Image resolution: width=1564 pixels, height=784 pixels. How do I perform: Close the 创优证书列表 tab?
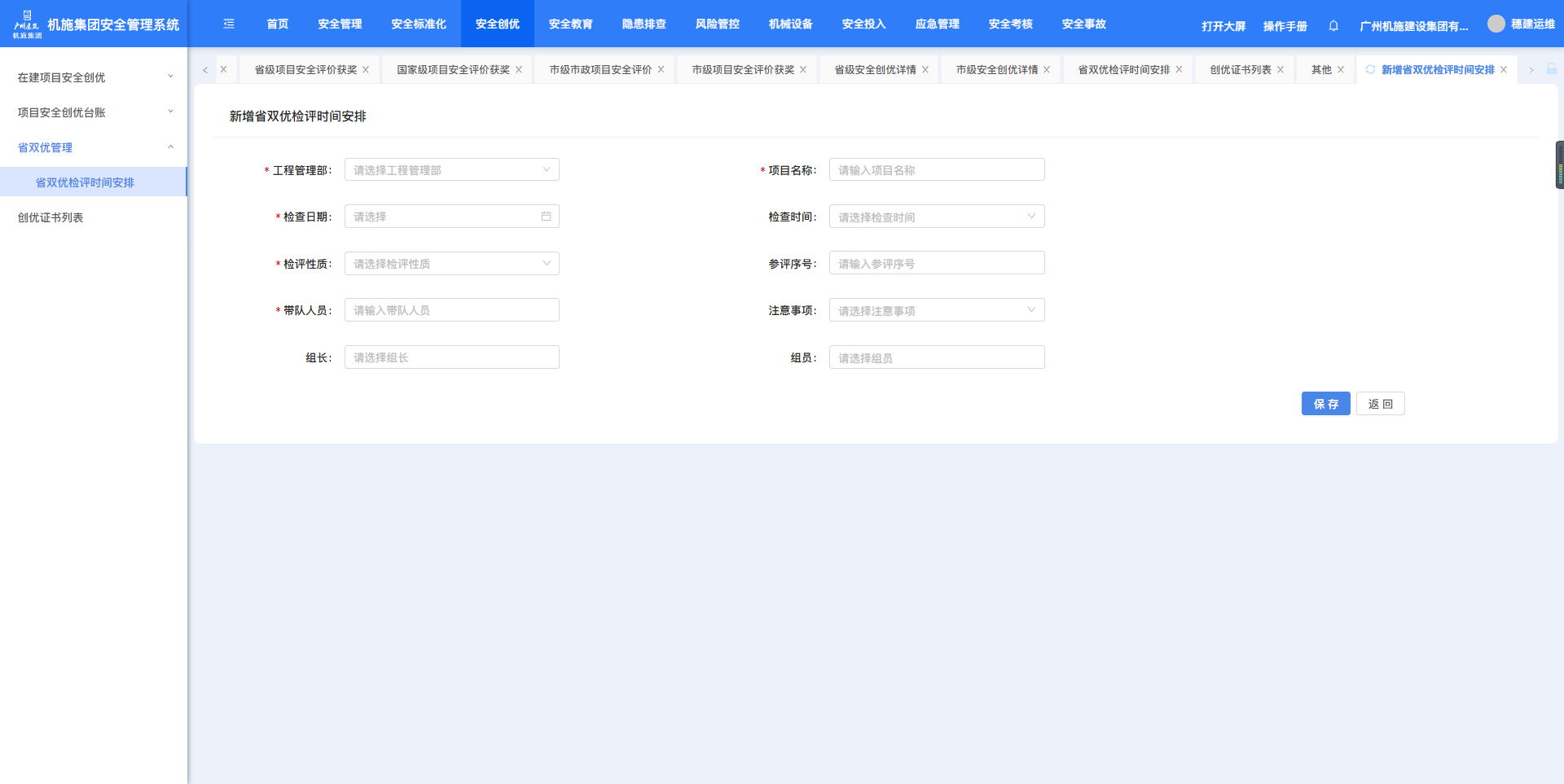pos(1281,70)
